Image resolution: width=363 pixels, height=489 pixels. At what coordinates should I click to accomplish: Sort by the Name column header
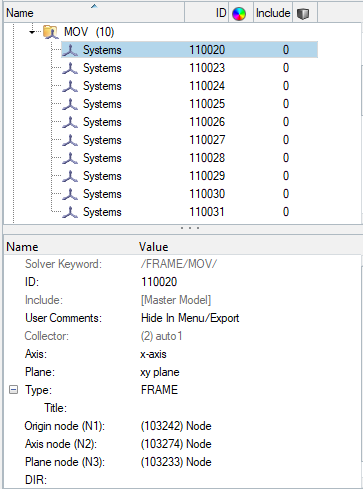click(x=94, y=13)
